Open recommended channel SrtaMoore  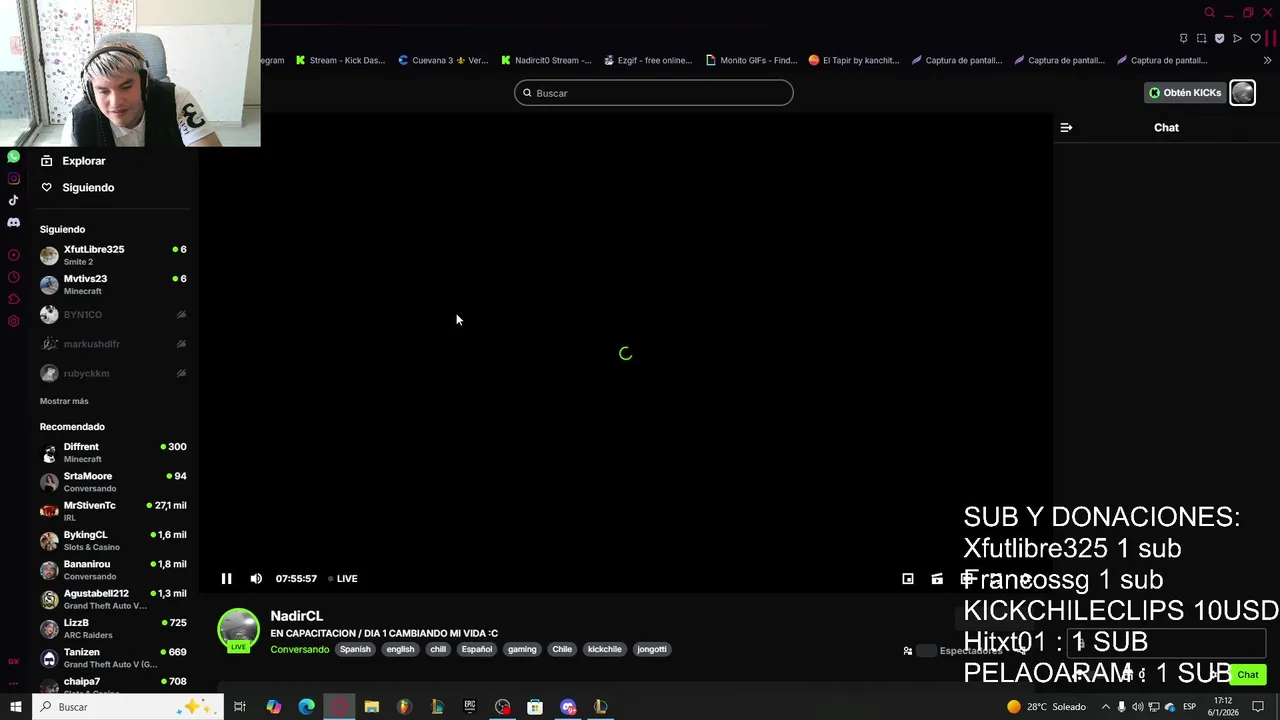pos(113,482)
